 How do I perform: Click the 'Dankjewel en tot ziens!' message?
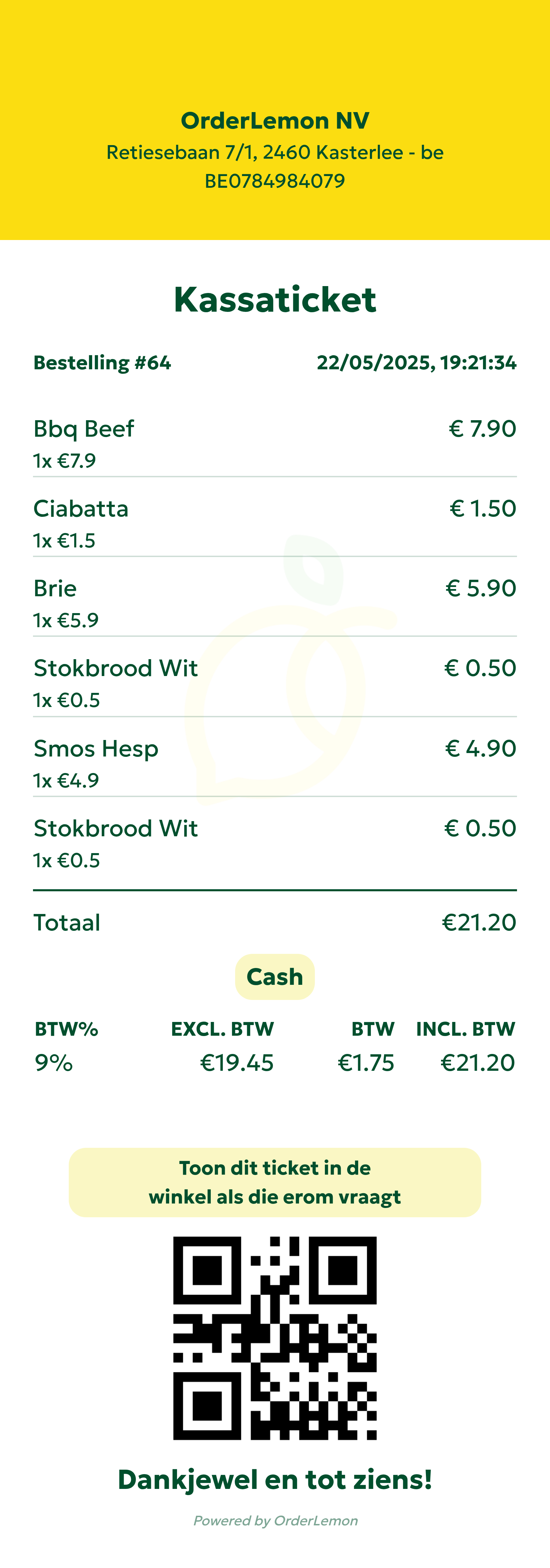pyautogui.click(x=275, y=1480)
